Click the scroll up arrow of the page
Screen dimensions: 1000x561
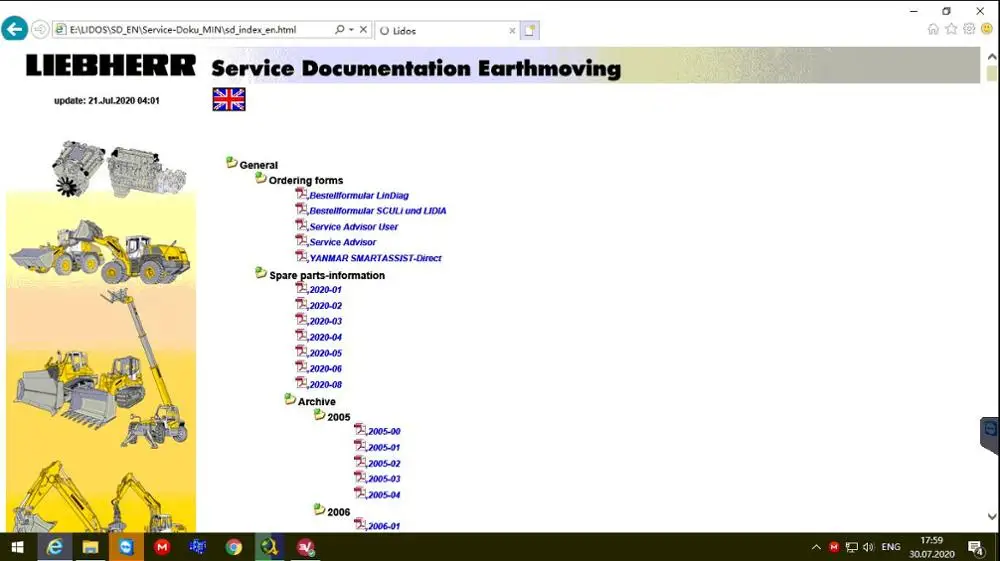(x=992, y=57)
